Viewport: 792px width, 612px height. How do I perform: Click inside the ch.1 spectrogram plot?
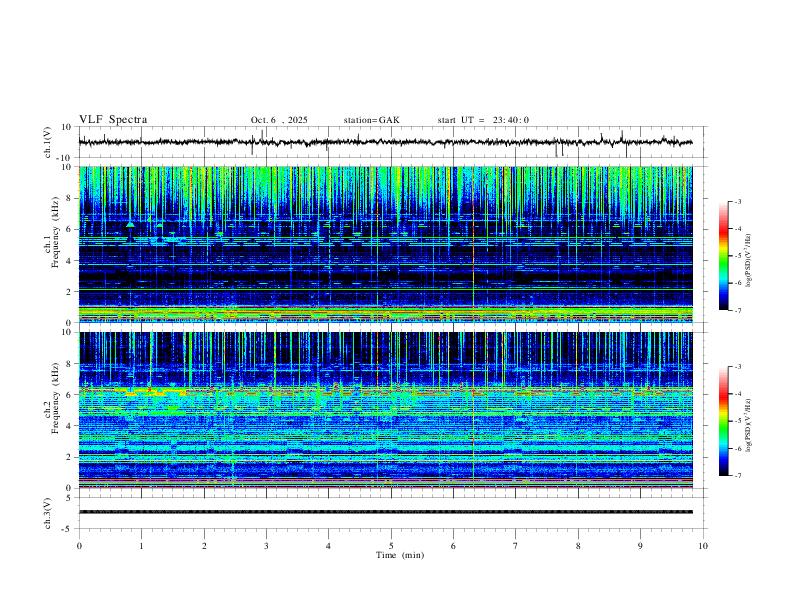click(x=385, y=244)
